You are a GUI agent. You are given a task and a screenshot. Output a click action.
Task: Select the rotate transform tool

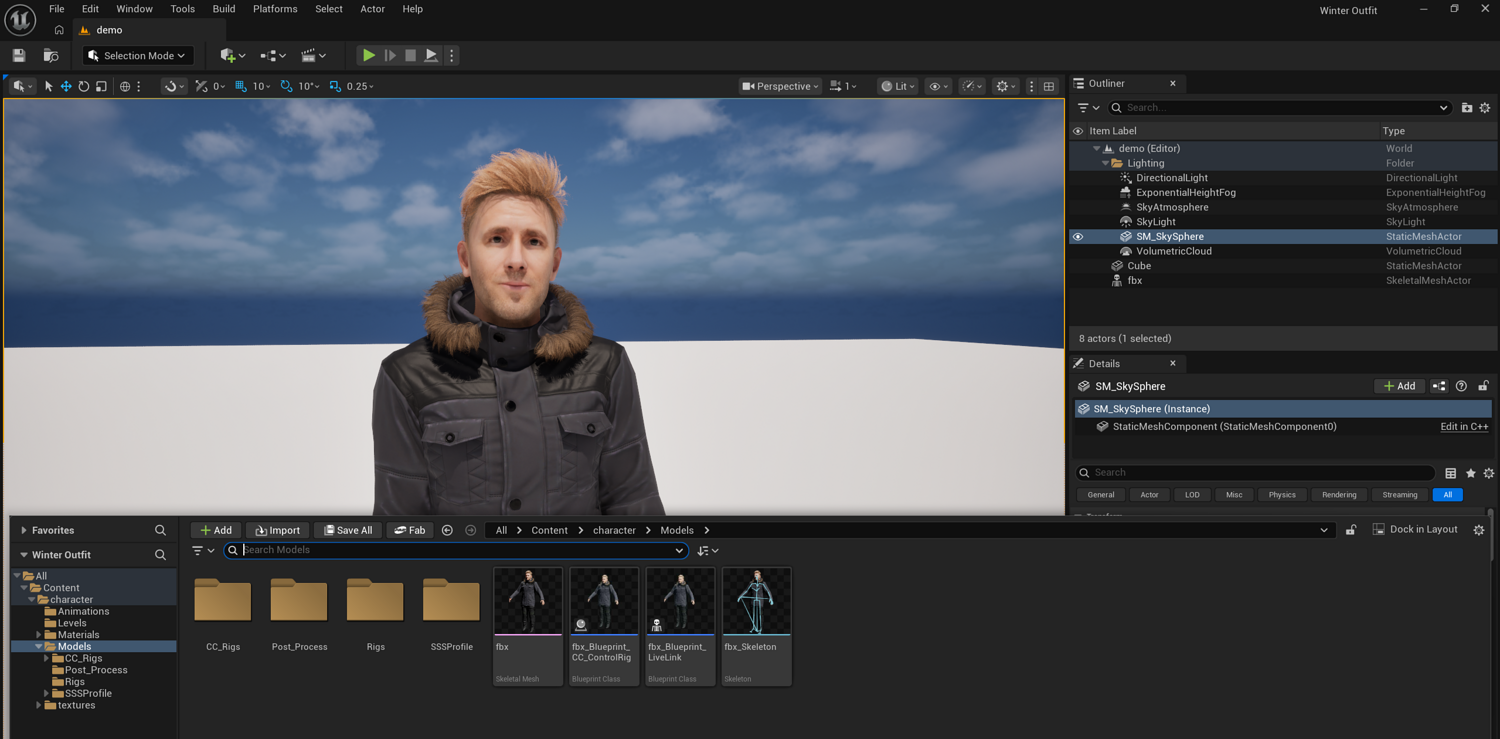[x=84, y=87]
